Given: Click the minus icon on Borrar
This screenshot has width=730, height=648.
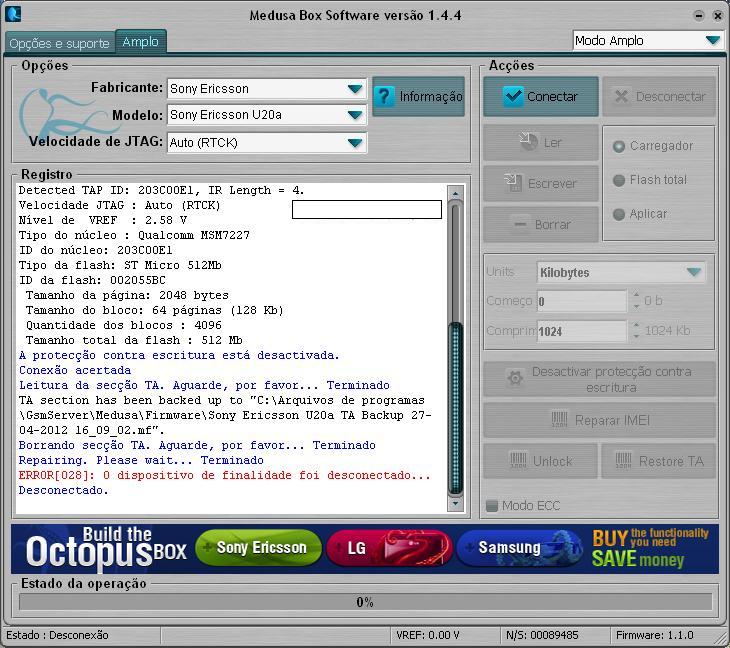Looking at the screenshot, I should pos(520,224).
